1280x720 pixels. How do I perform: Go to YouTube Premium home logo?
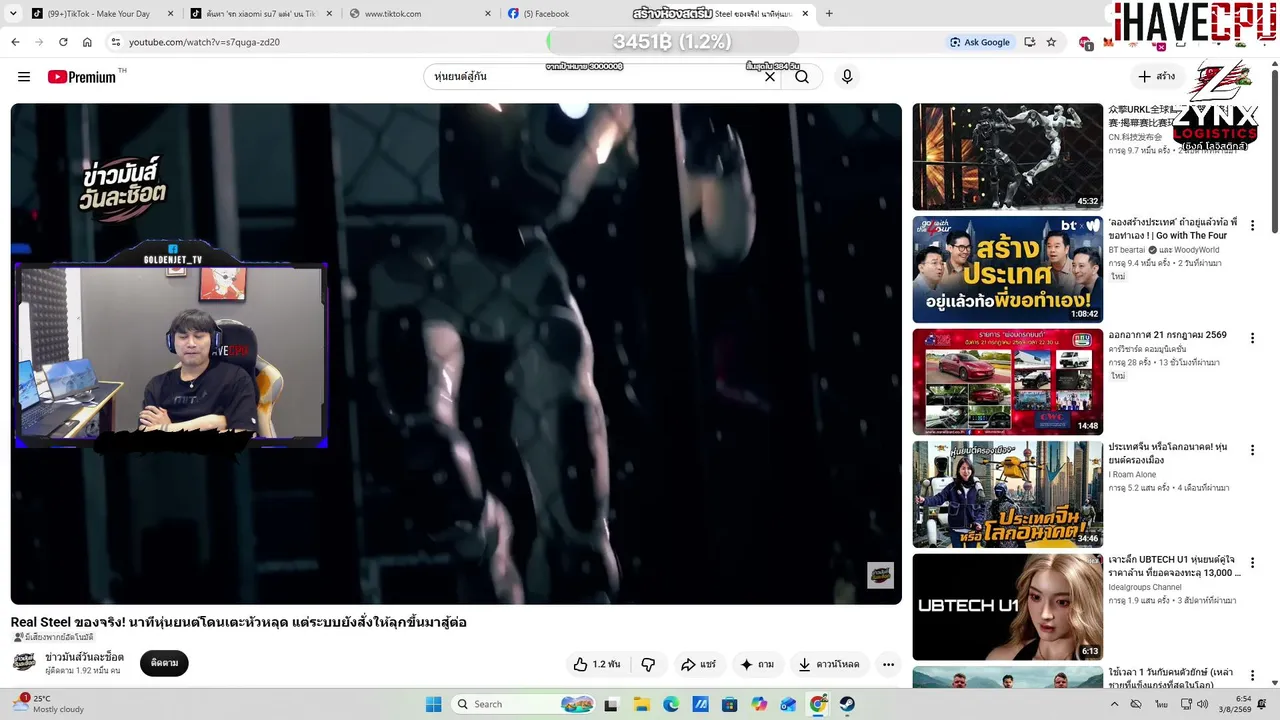(x=81, y=77)
